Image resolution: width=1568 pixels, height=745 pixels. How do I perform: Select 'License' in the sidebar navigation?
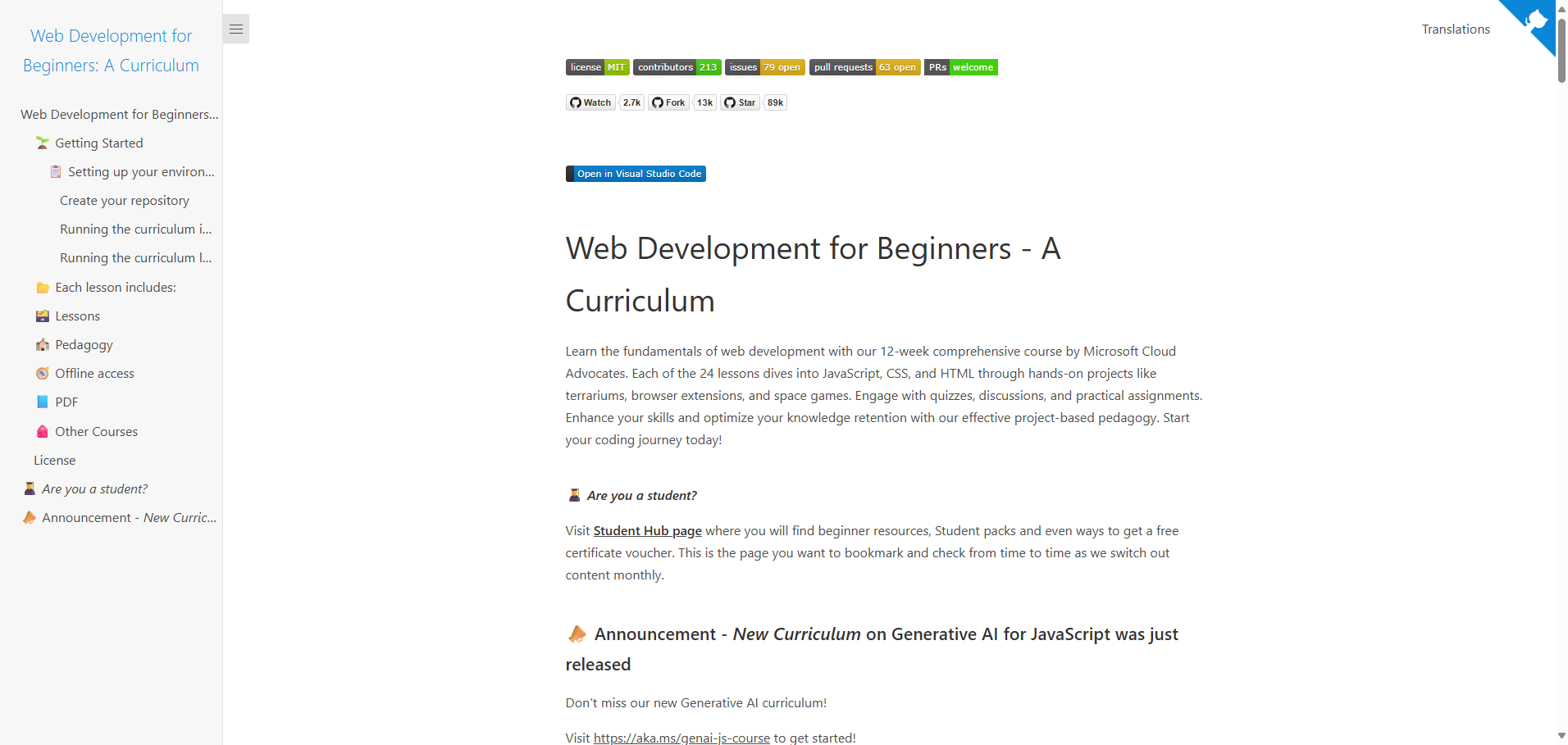54,460
